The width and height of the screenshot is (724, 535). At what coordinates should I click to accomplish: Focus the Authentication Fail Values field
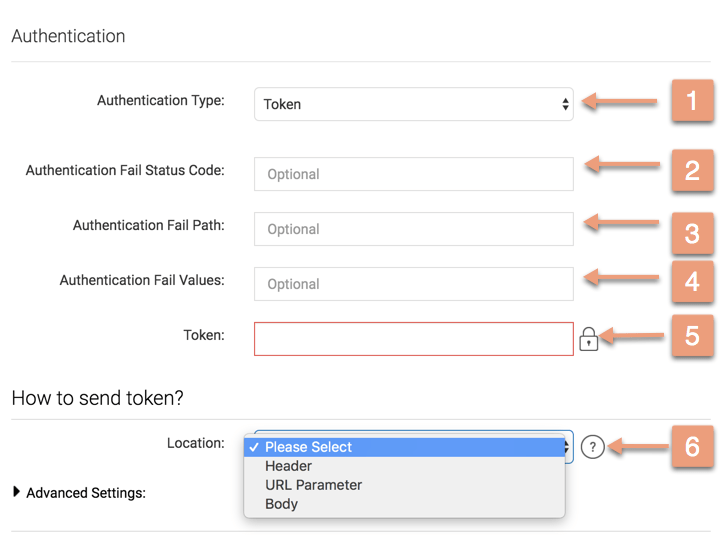413,284
